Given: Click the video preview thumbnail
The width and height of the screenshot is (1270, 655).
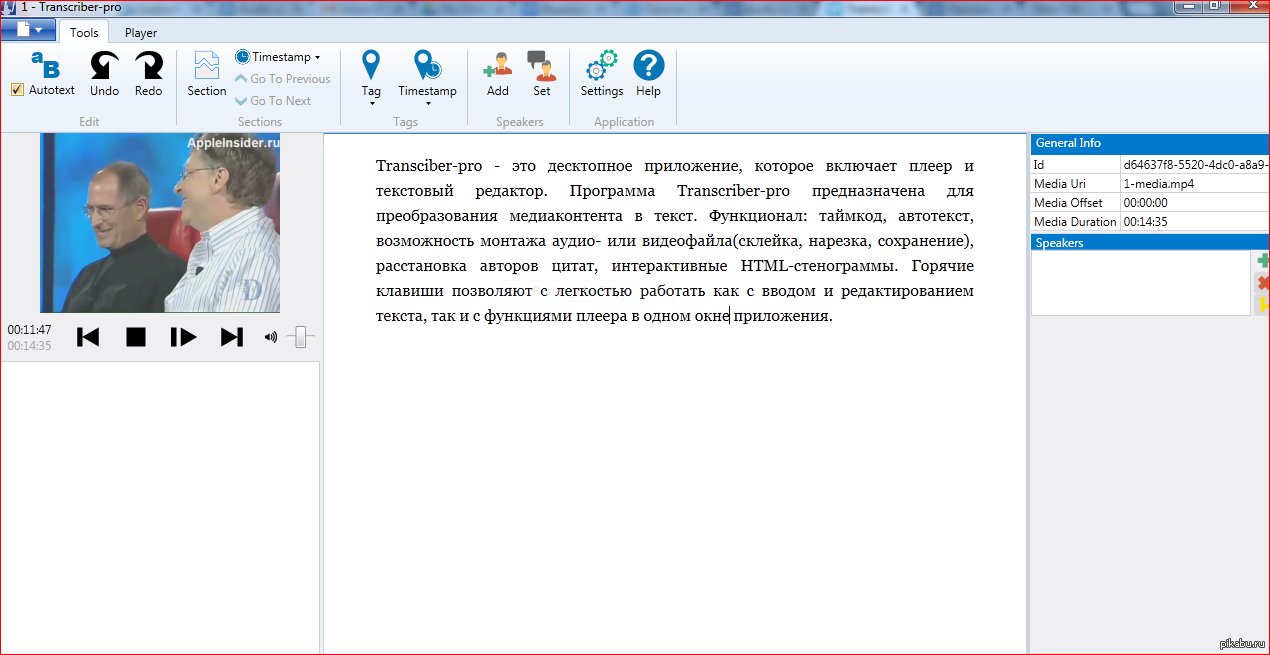Looking at the screenshot, I should pos(160,223).
